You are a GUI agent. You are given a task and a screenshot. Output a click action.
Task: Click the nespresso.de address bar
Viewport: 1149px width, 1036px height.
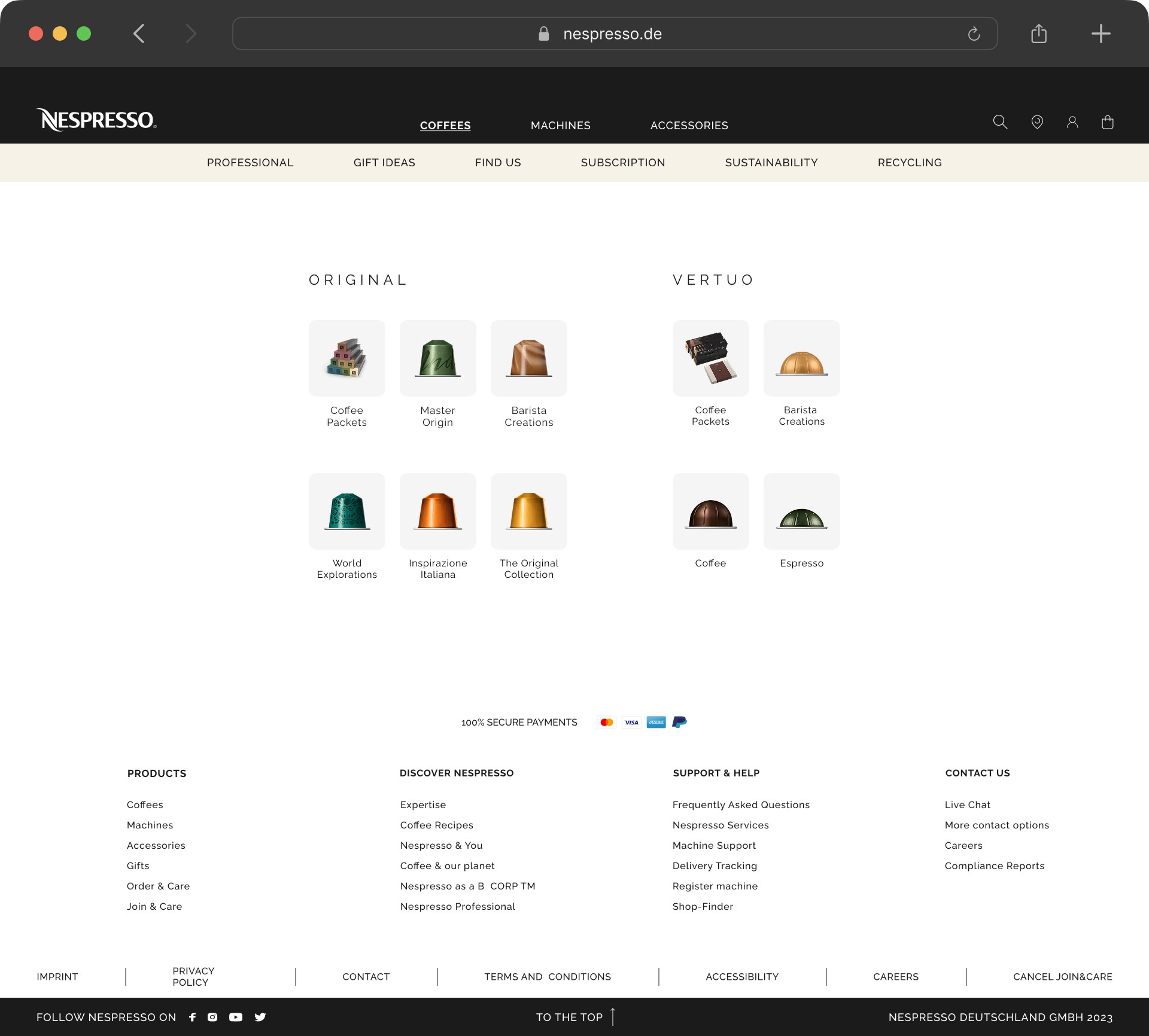[x=614, y=33]
